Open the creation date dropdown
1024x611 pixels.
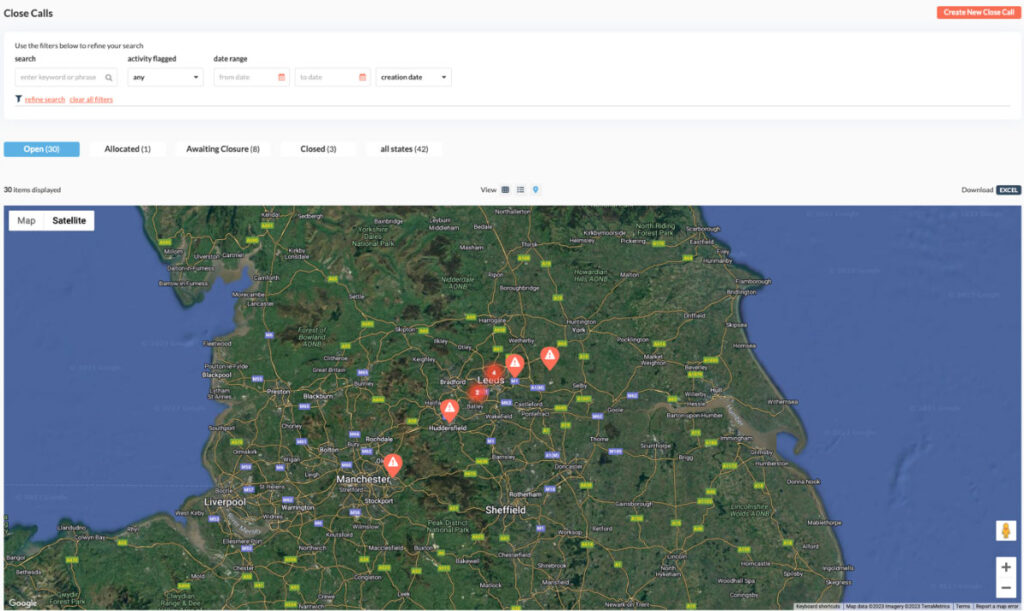pyautogui.click(x=413, y=77)
